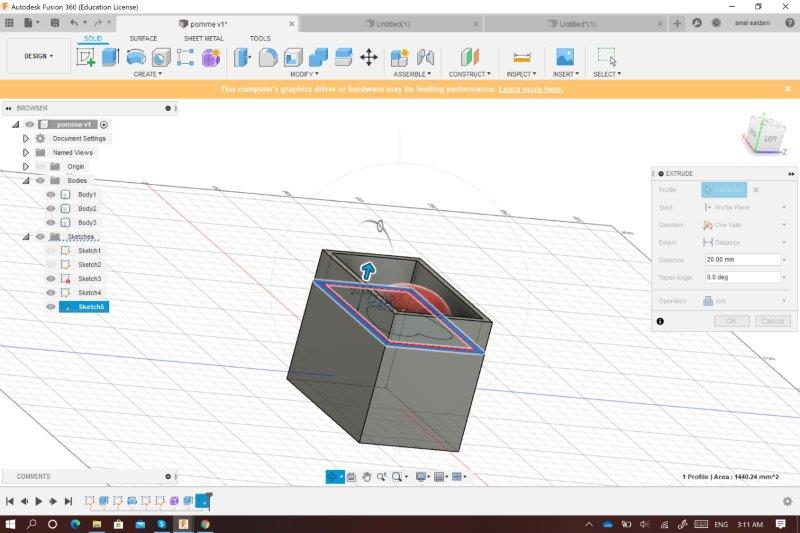Select the Joint tool
800x533 pixels.
click(425, 57)
